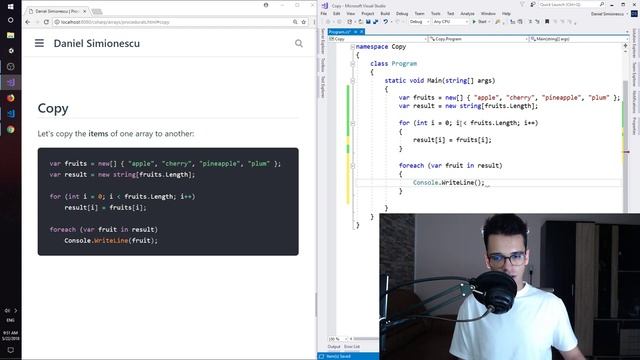Open the Analyze menu
The width and height of the screenshot is (640, 360).
467,14
